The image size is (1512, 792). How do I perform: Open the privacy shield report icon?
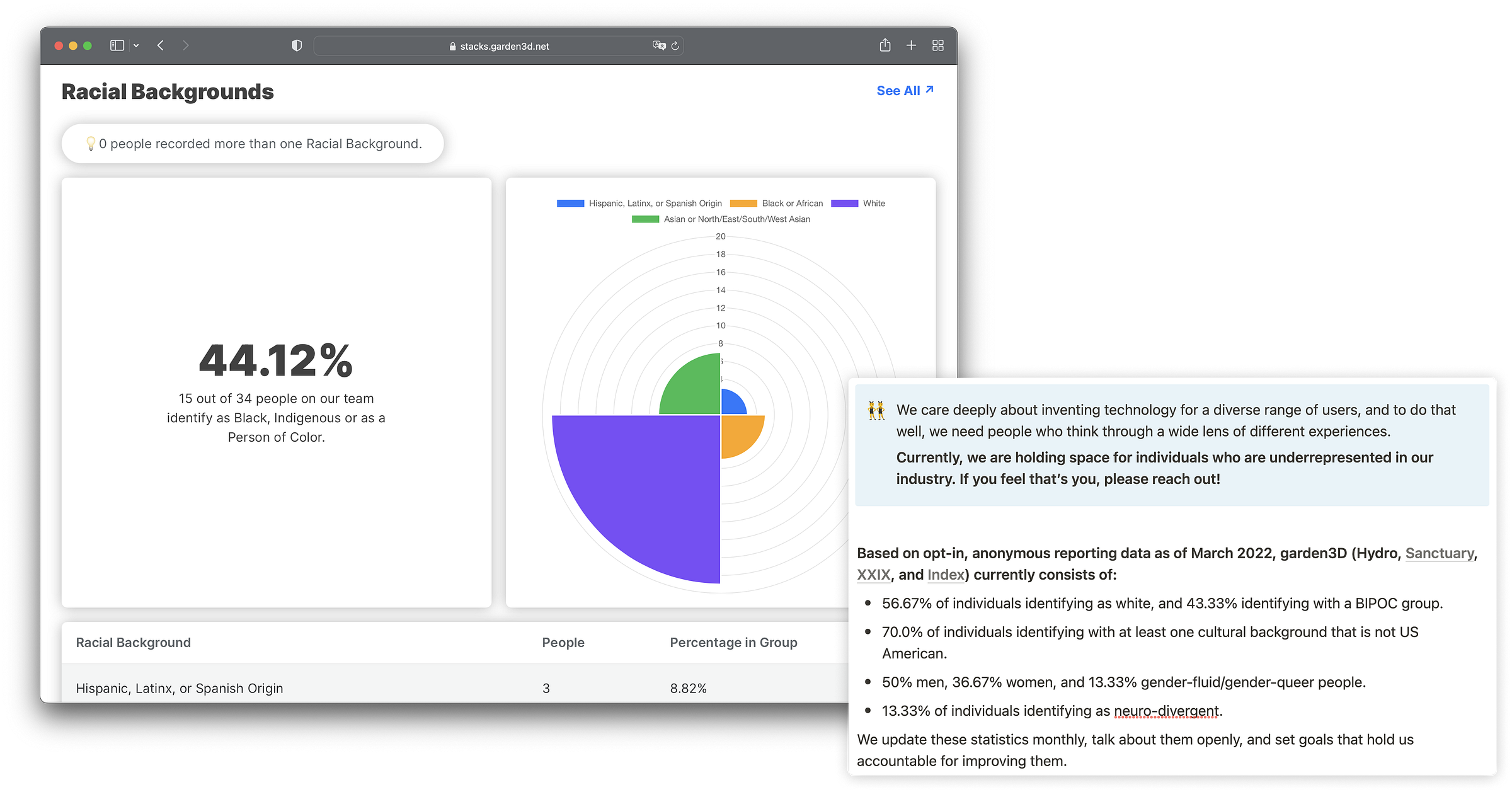[297, 45]
